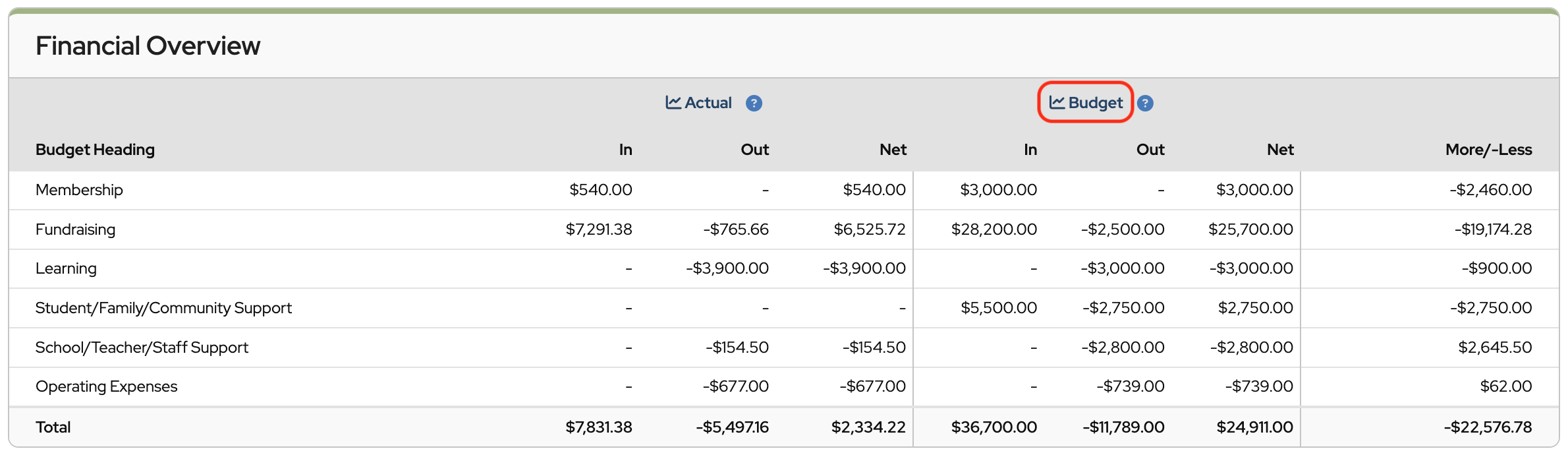This screenshot has height=455, width=1568.
Task: Click the More/-Less column header
Action: coord(1488,150)
